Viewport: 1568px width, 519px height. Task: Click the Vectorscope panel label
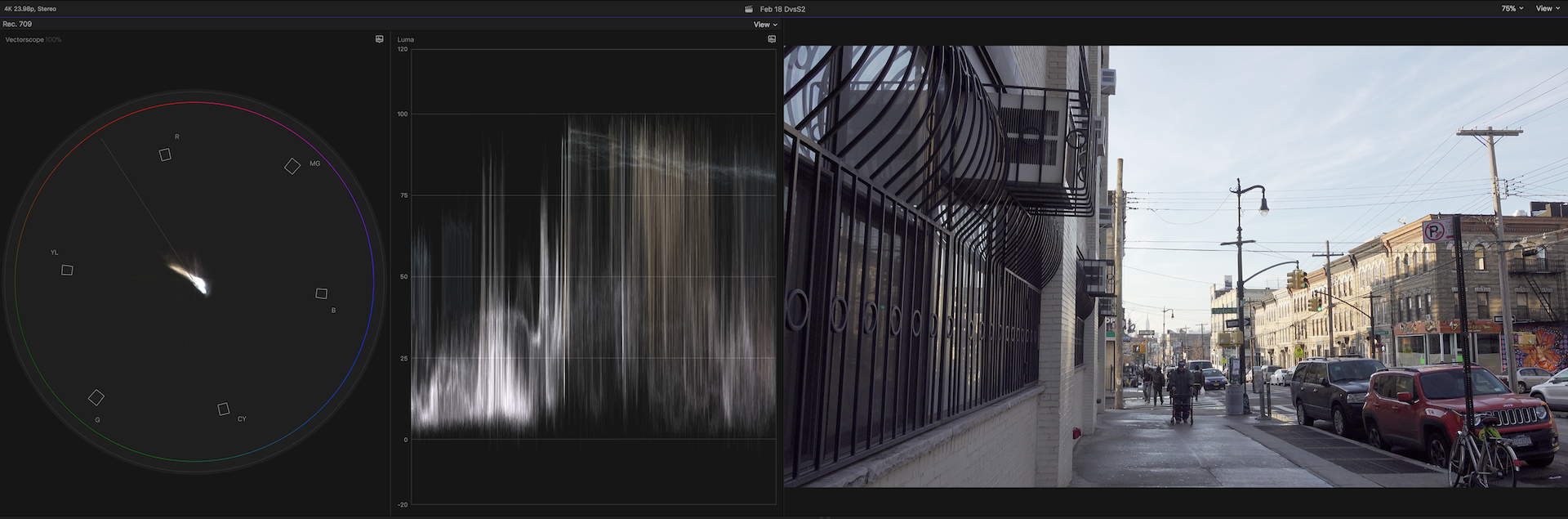(x=24, y=39)
